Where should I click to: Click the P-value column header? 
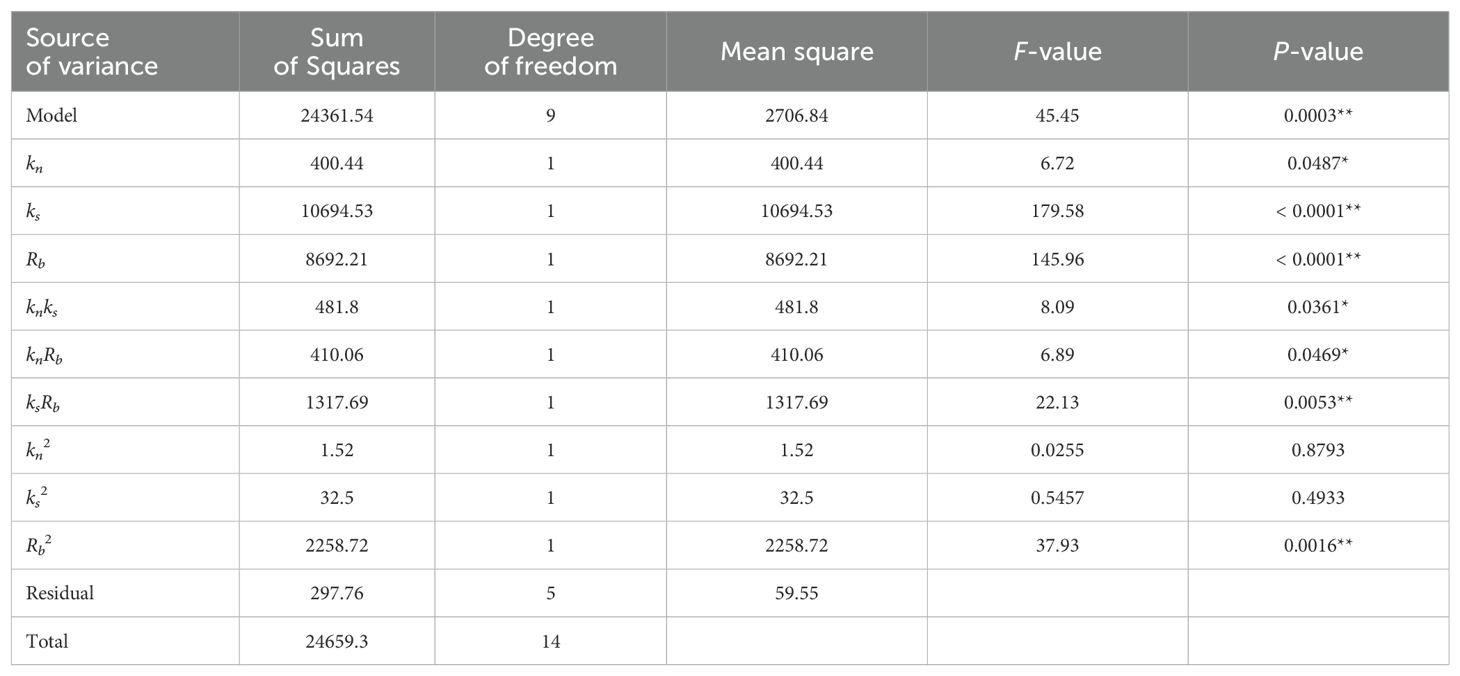click(1318, 51)
